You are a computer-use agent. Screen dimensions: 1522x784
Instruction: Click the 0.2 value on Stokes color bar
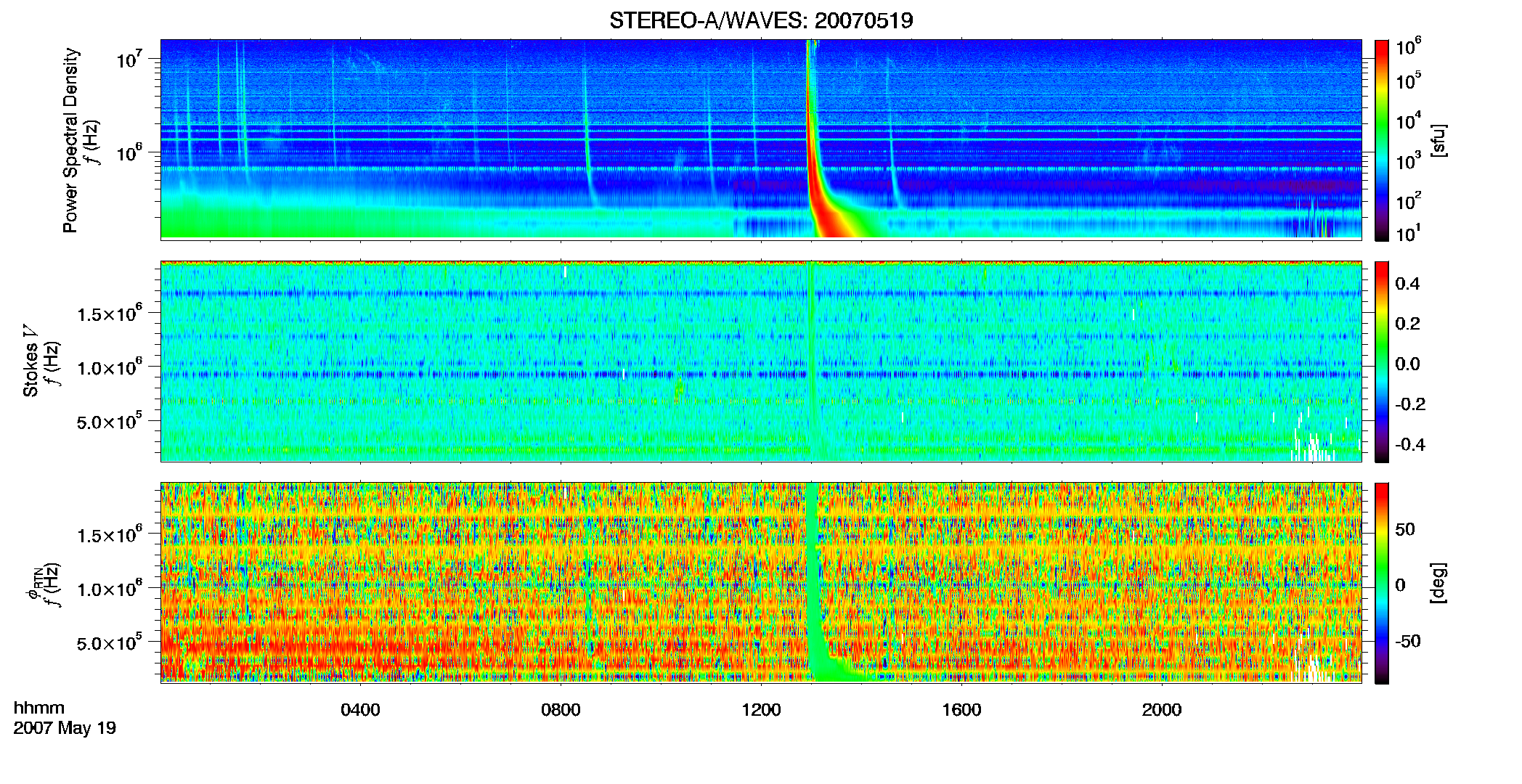[x=1407, y=324]
